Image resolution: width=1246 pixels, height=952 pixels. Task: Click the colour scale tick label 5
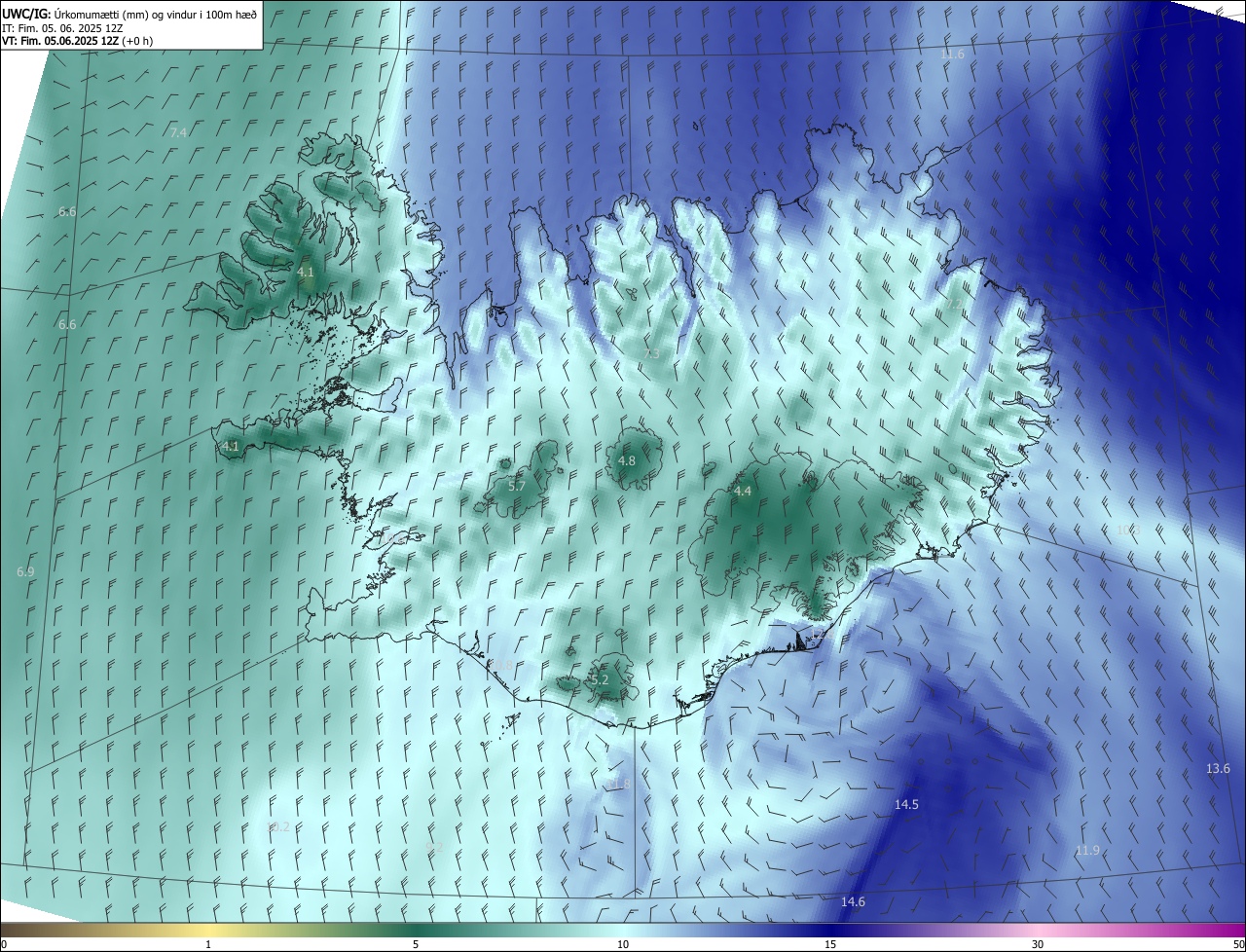pyautogui.click(x=416, y=944)
